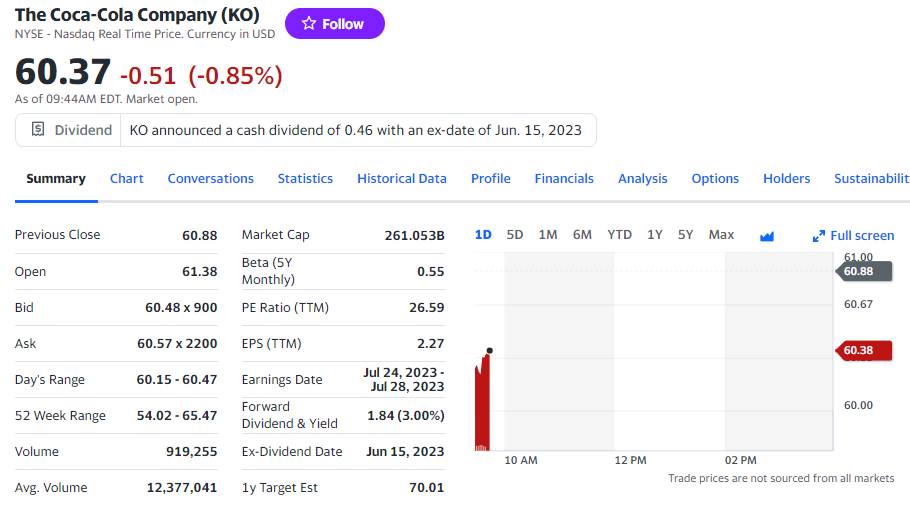Screen dimensions: 910x511
Task: Switch to the Options tab
Action: (715, 179)
